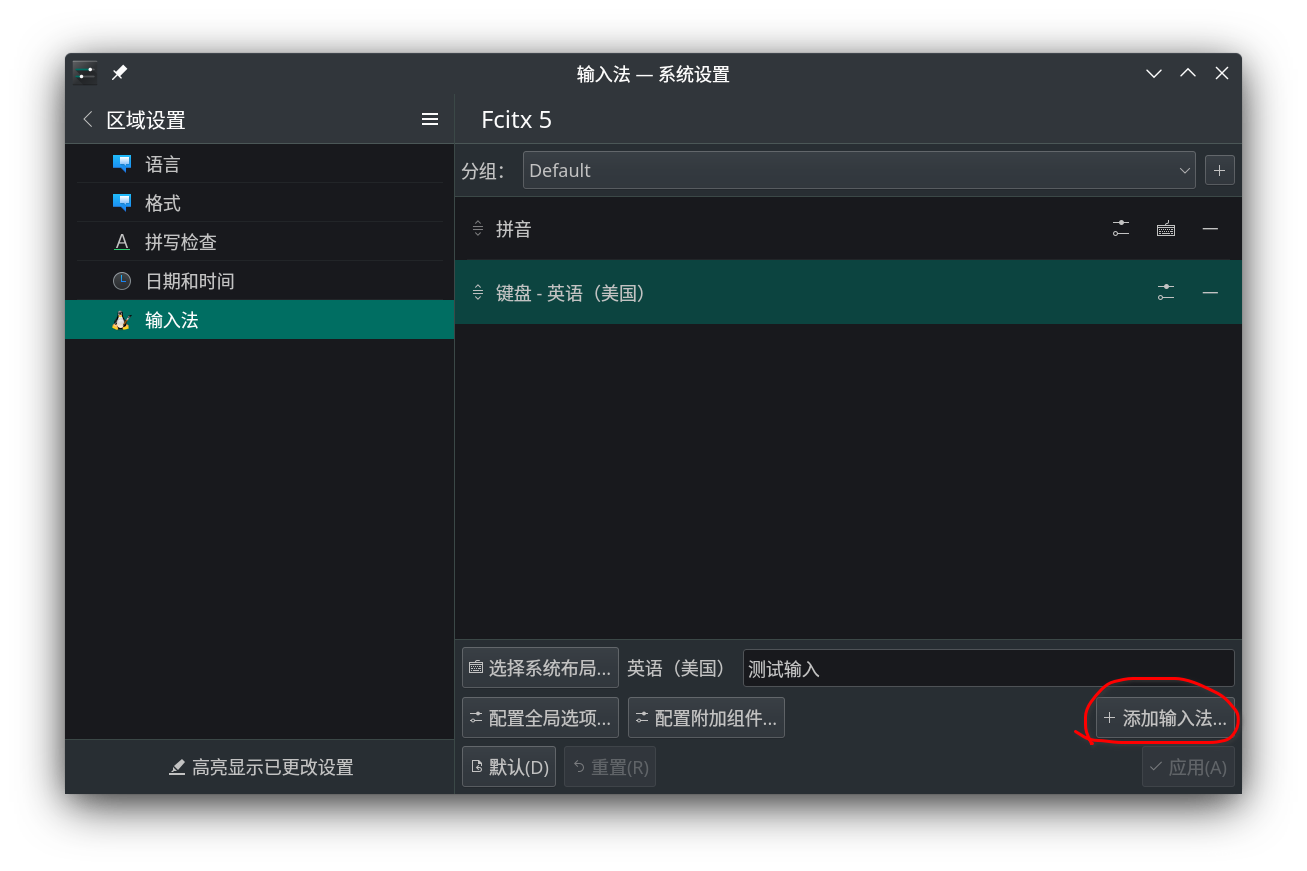This screenshot has width=1307, height=871.
Task: Click the drag handle of 拼音 row
Action: [x=478, y=229]
